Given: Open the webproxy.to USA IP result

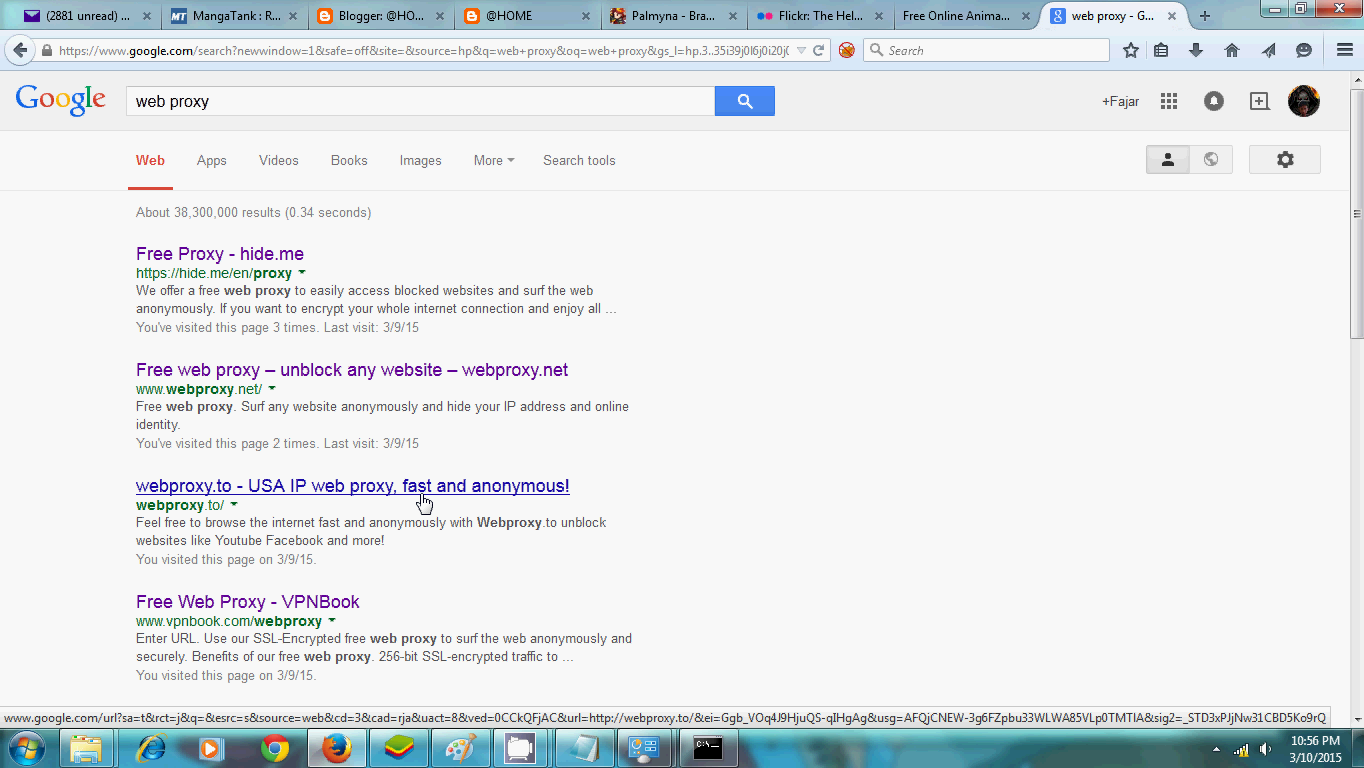Looking at the screenshot, I should 353,486.
